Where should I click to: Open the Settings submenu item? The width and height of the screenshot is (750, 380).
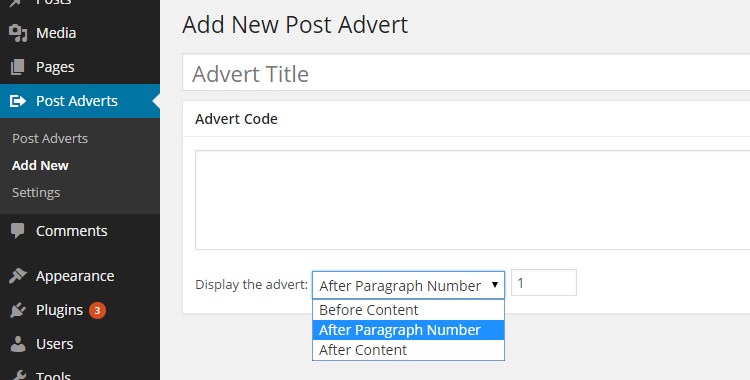(36, 192)
